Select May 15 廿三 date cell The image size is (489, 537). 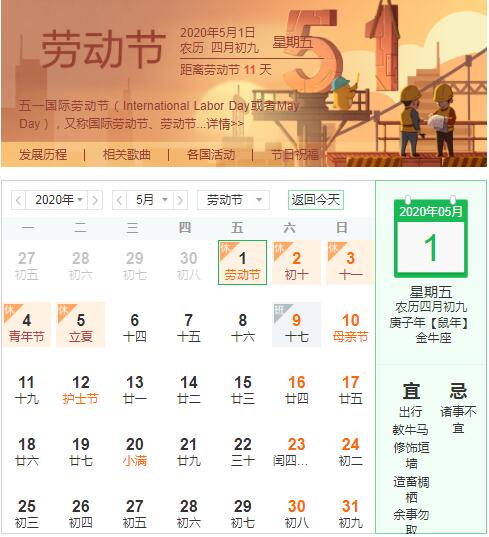[242, 387]
